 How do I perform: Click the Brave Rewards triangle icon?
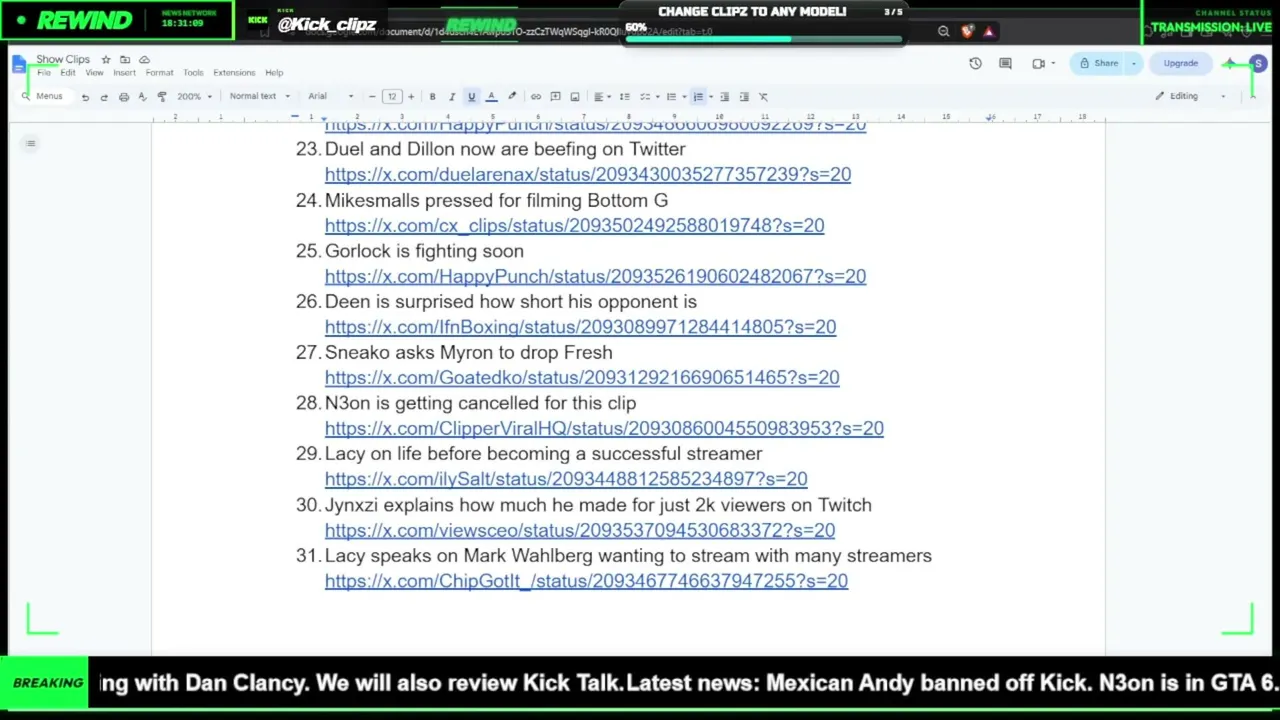click(x=989, y=31)
